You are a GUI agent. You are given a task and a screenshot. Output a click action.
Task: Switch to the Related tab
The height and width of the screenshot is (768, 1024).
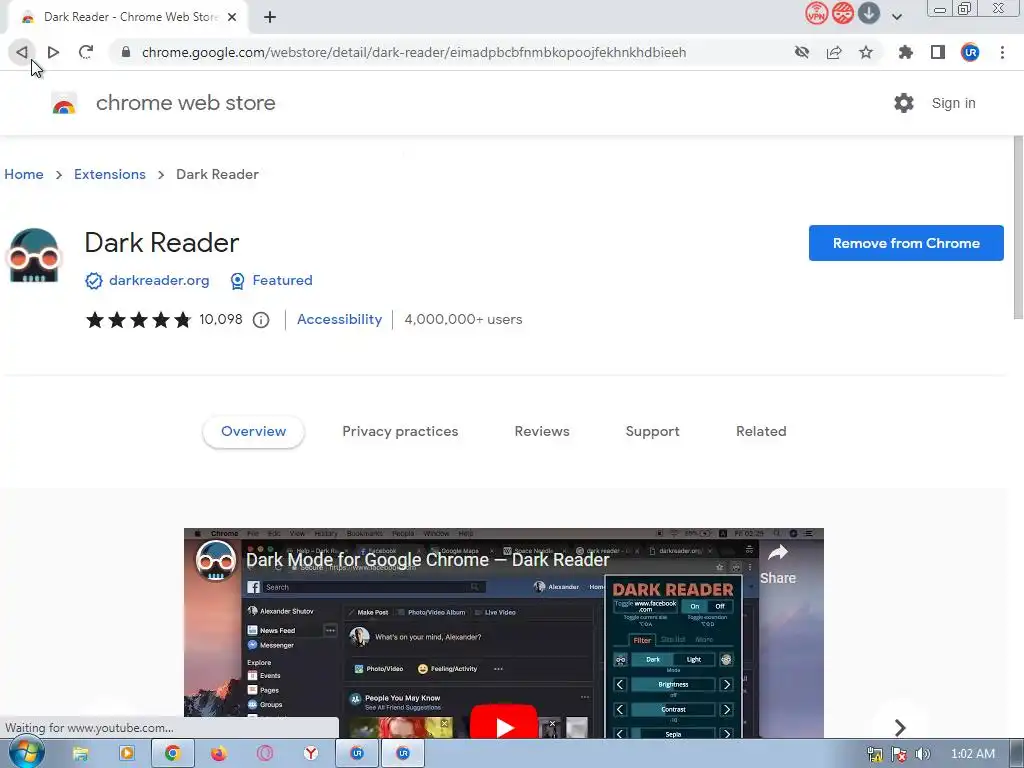tap(761, 431)
